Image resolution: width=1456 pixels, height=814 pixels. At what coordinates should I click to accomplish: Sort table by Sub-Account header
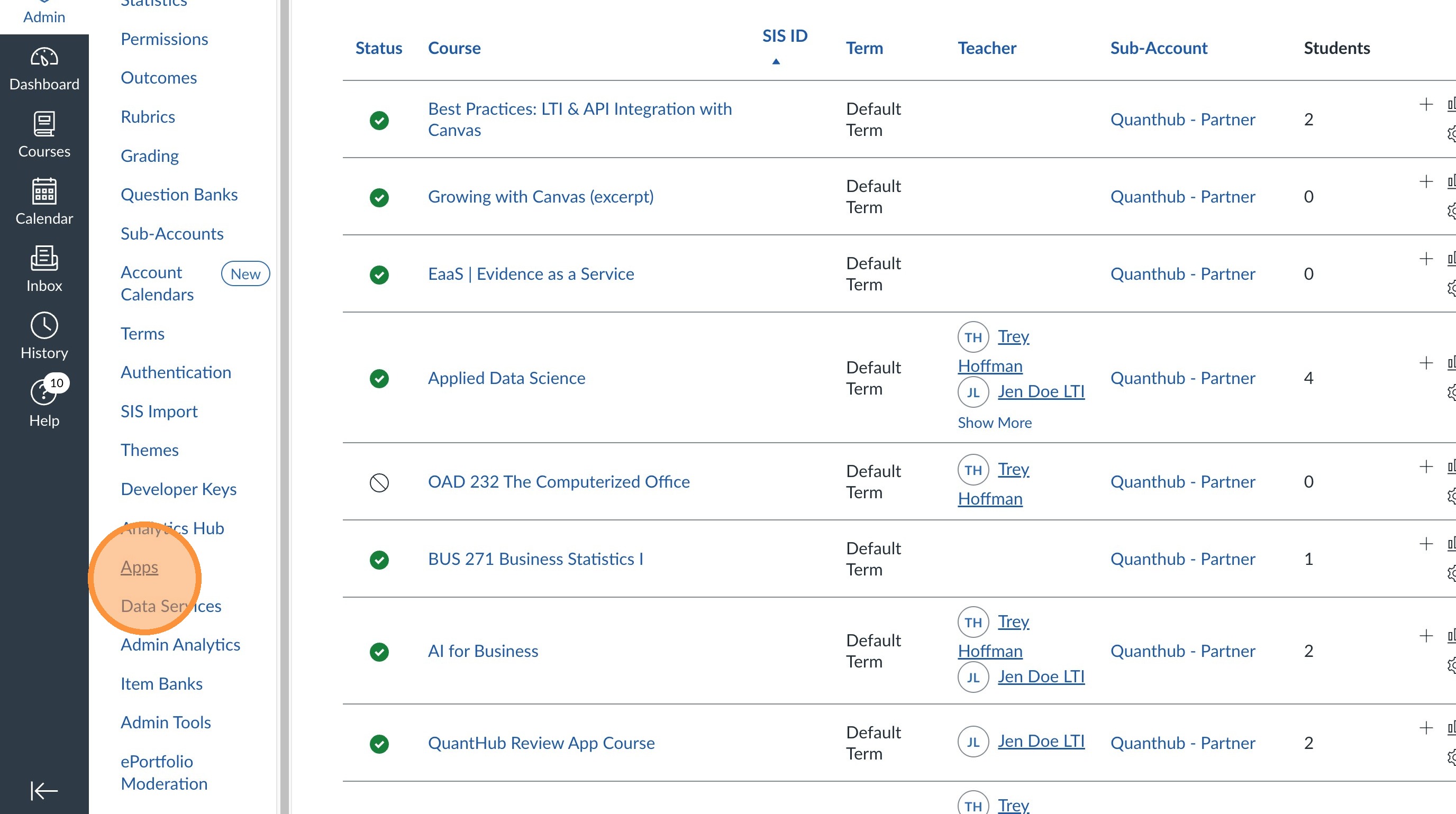pyautogui.click(x=1159, y=48)
